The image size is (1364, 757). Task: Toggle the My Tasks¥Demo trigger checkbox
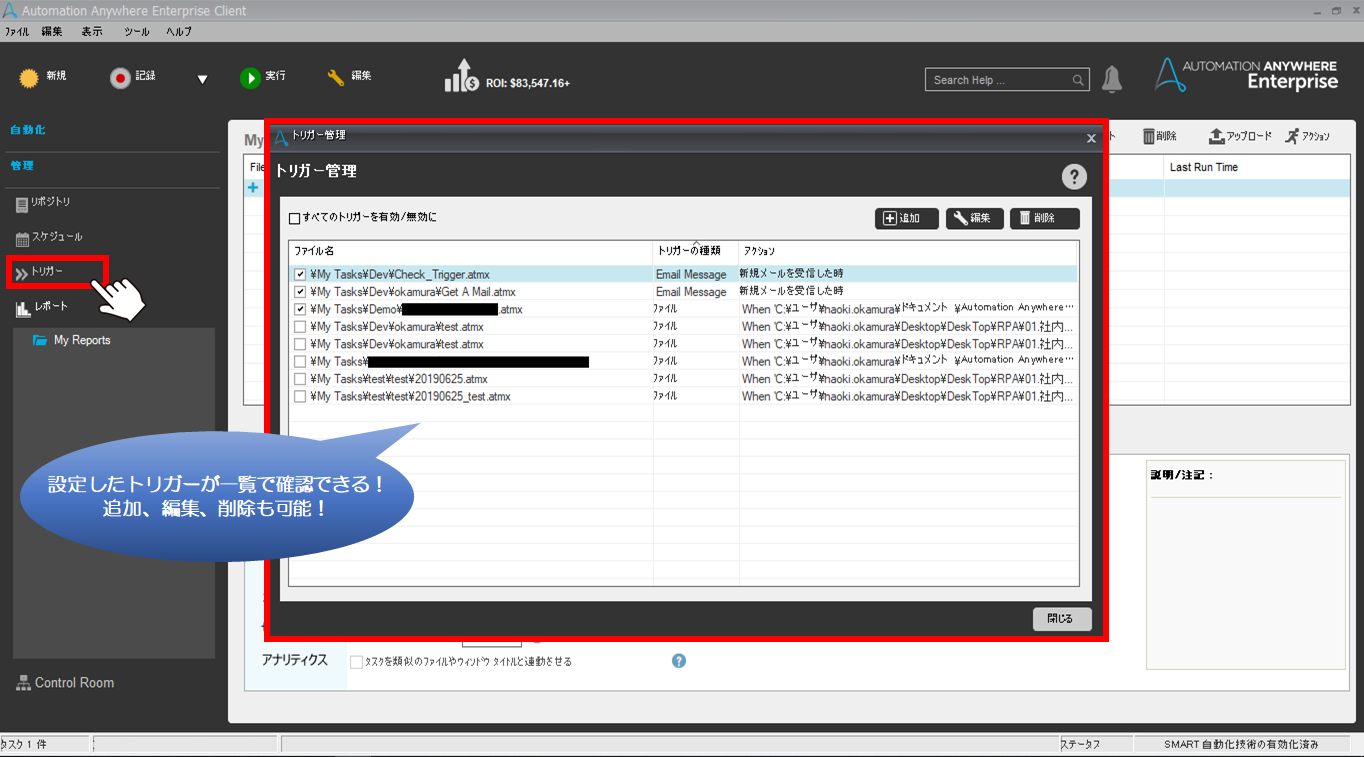coord(300,309)
